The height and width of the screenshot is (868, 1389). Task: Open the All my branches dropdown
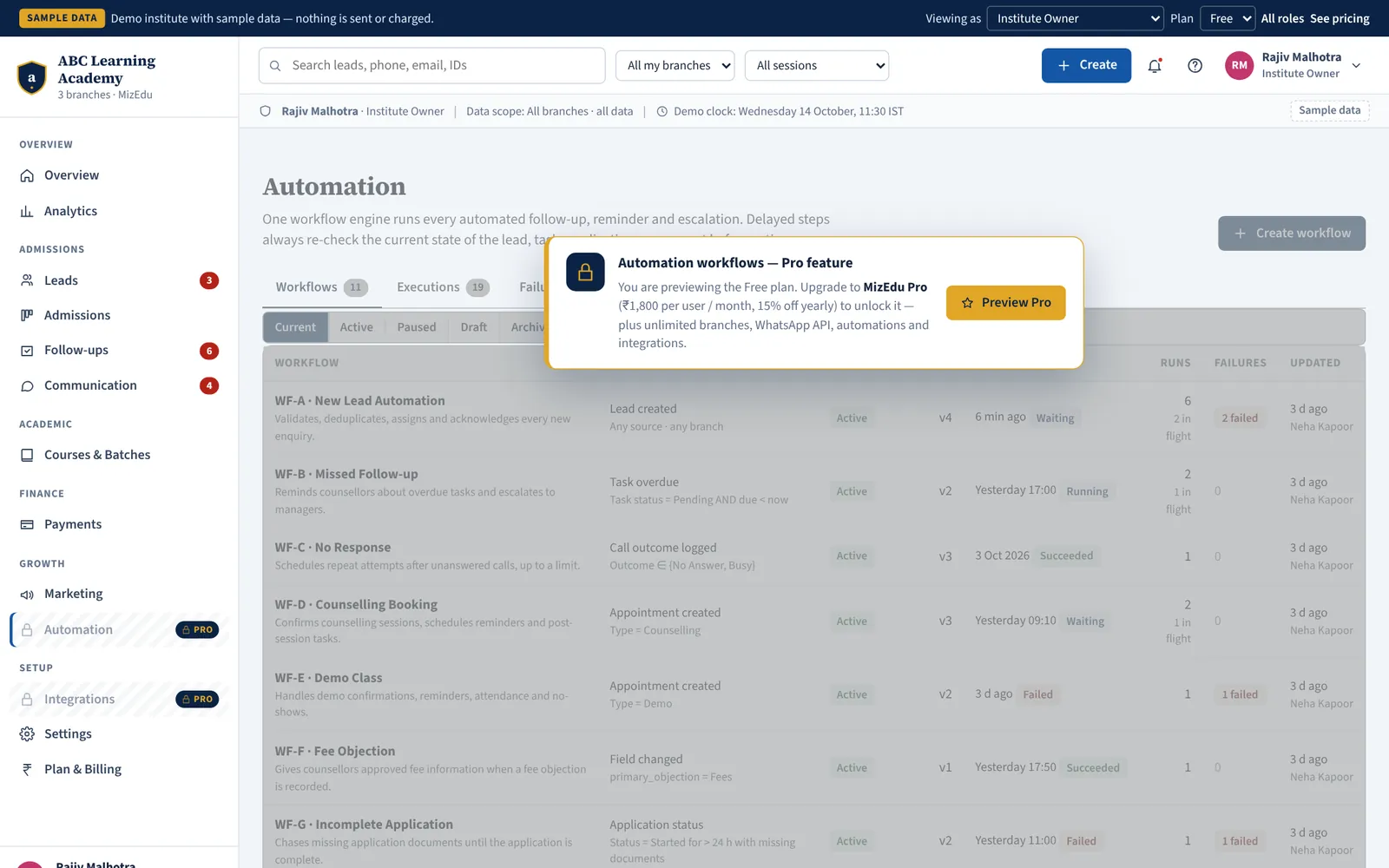(675, 66)
